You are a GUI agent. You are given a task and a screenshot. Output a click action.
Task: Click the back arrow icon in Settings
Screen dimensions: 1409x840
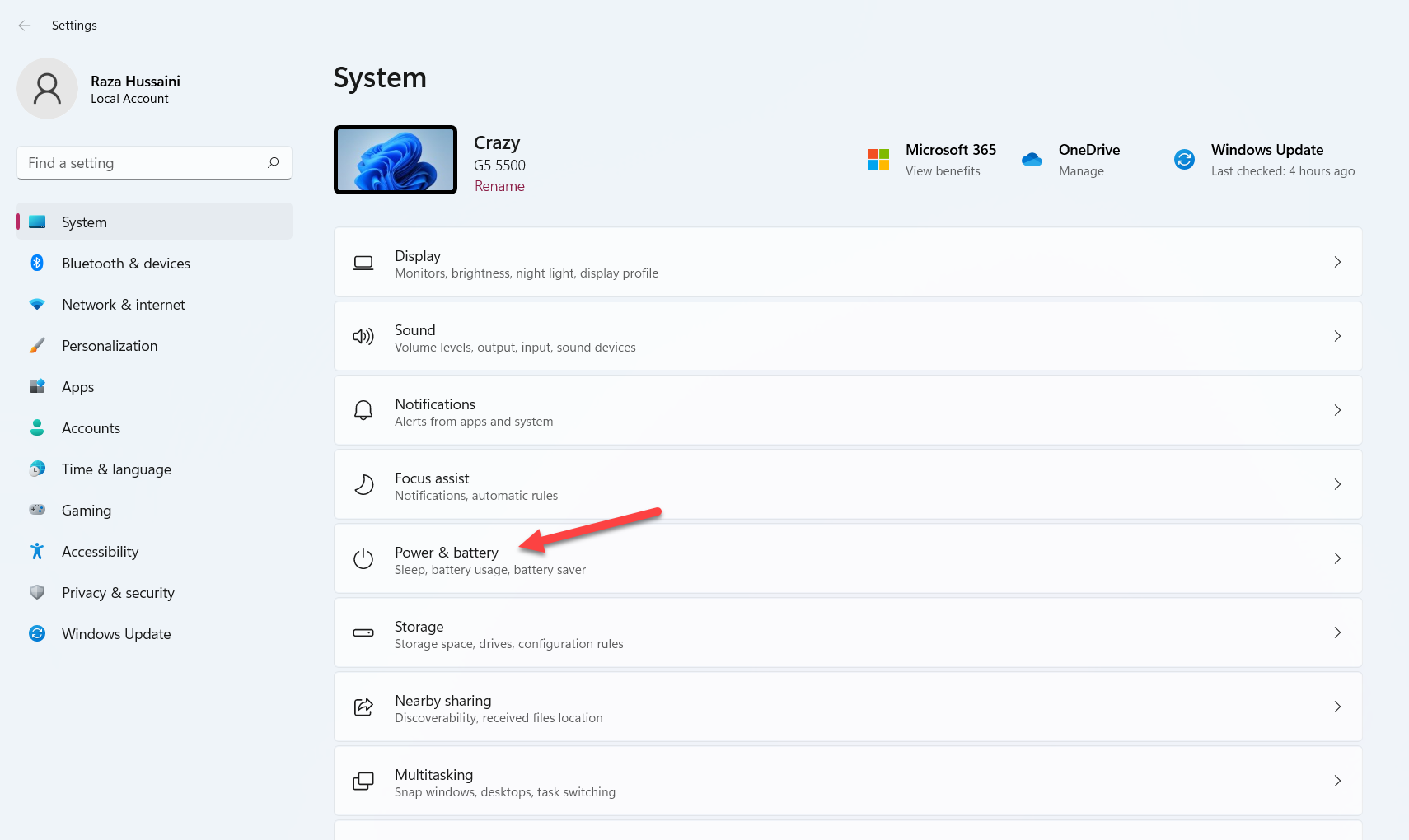(25, 26)
